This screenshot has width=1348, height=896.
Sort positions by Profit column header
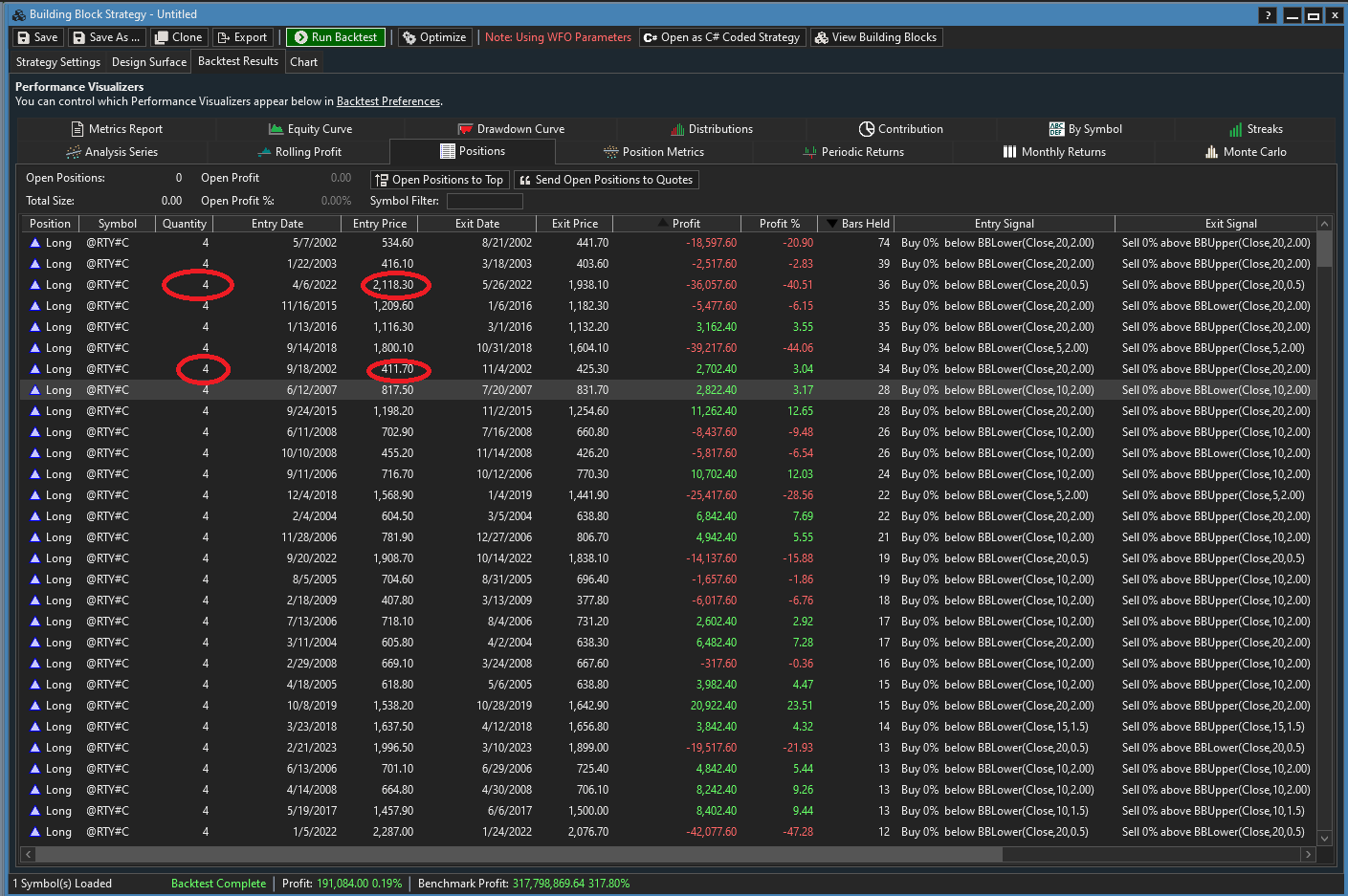click(x=685, y=224)
